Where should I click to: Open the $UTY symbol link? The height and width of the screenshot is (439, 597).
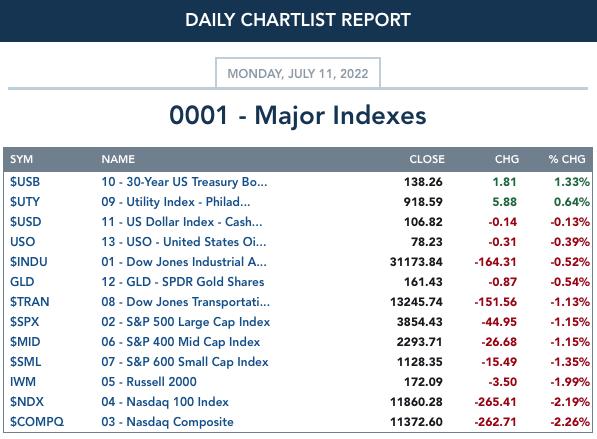25,202
